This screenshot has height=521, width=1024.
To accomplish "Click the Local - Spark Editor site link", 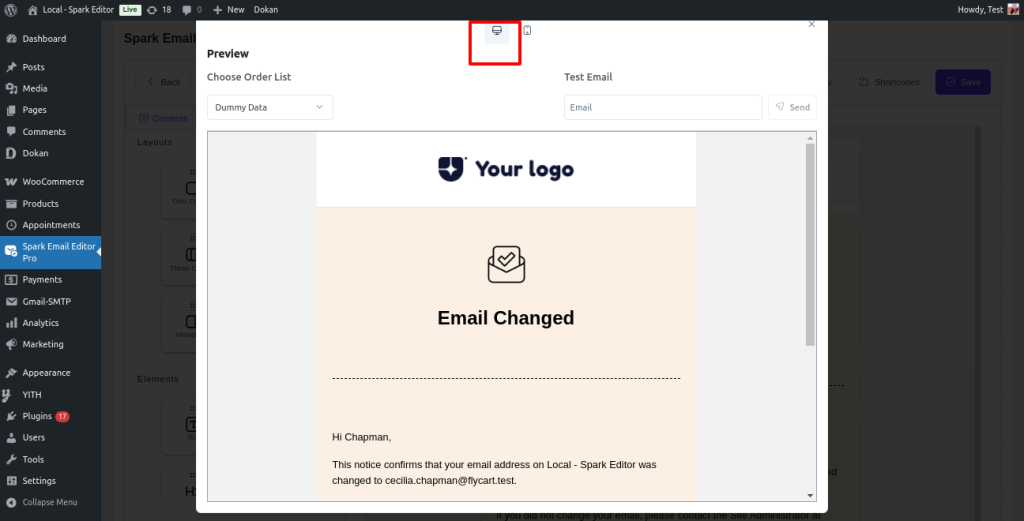I will click(x=78, y=9).
